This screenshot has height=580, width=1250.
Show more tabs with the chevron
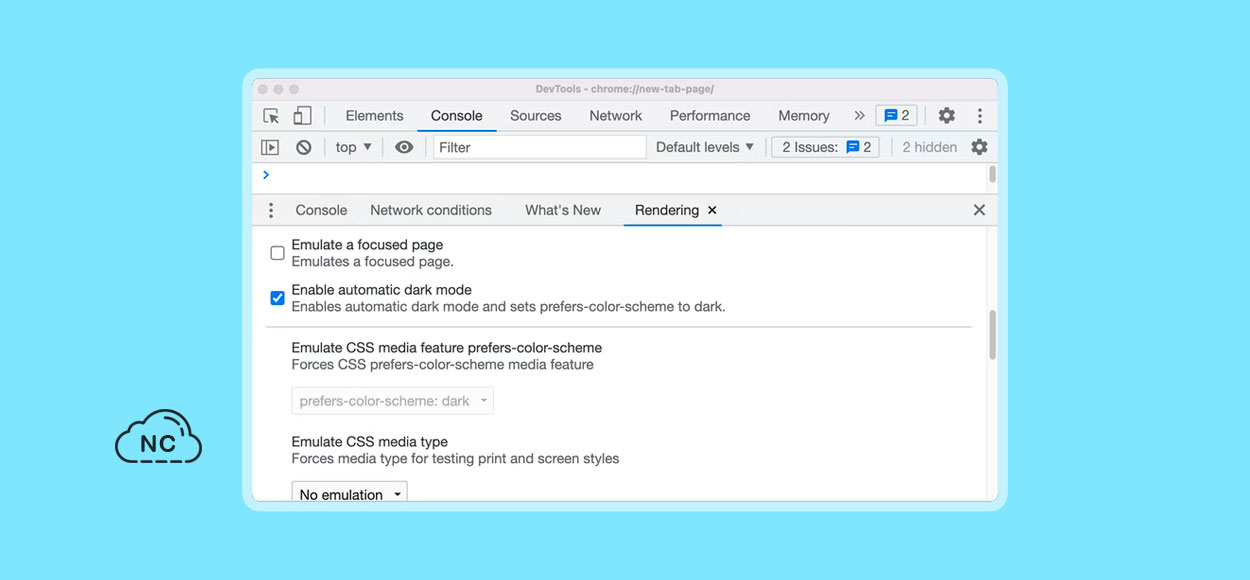859,116
